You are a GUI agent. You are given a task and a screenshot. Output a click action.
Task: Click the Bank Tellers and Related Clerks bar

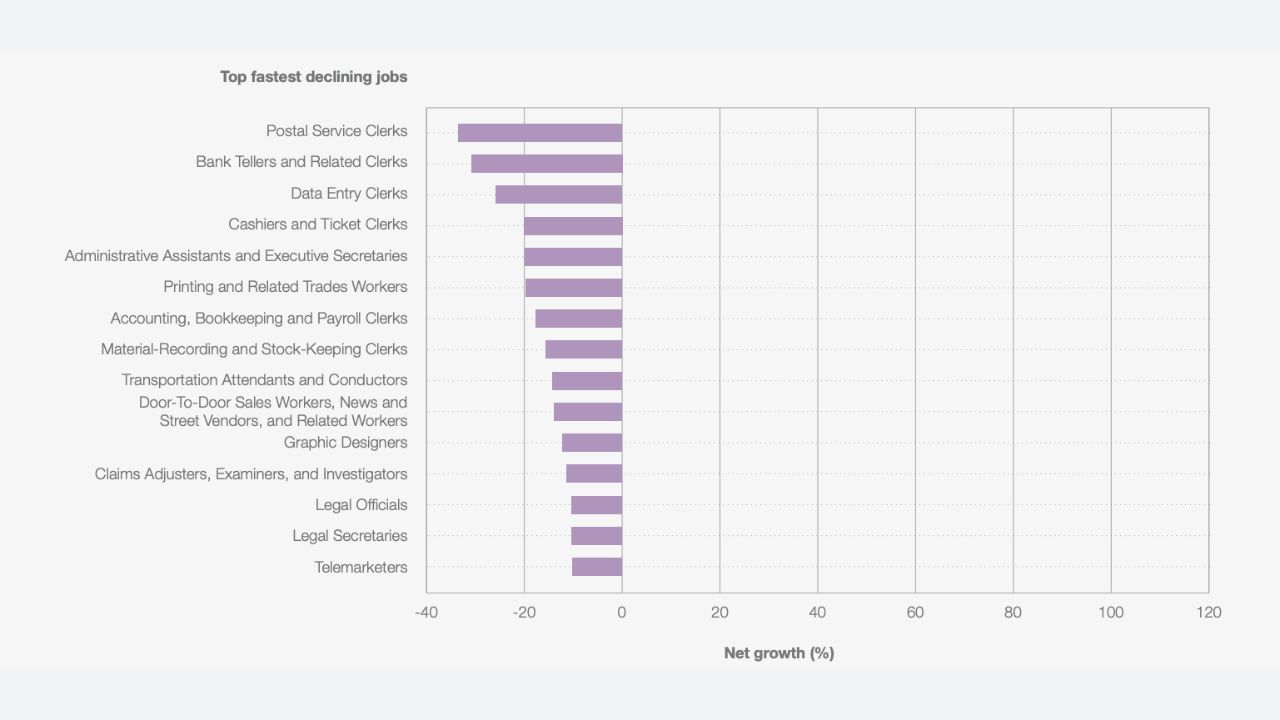[546, 163]
